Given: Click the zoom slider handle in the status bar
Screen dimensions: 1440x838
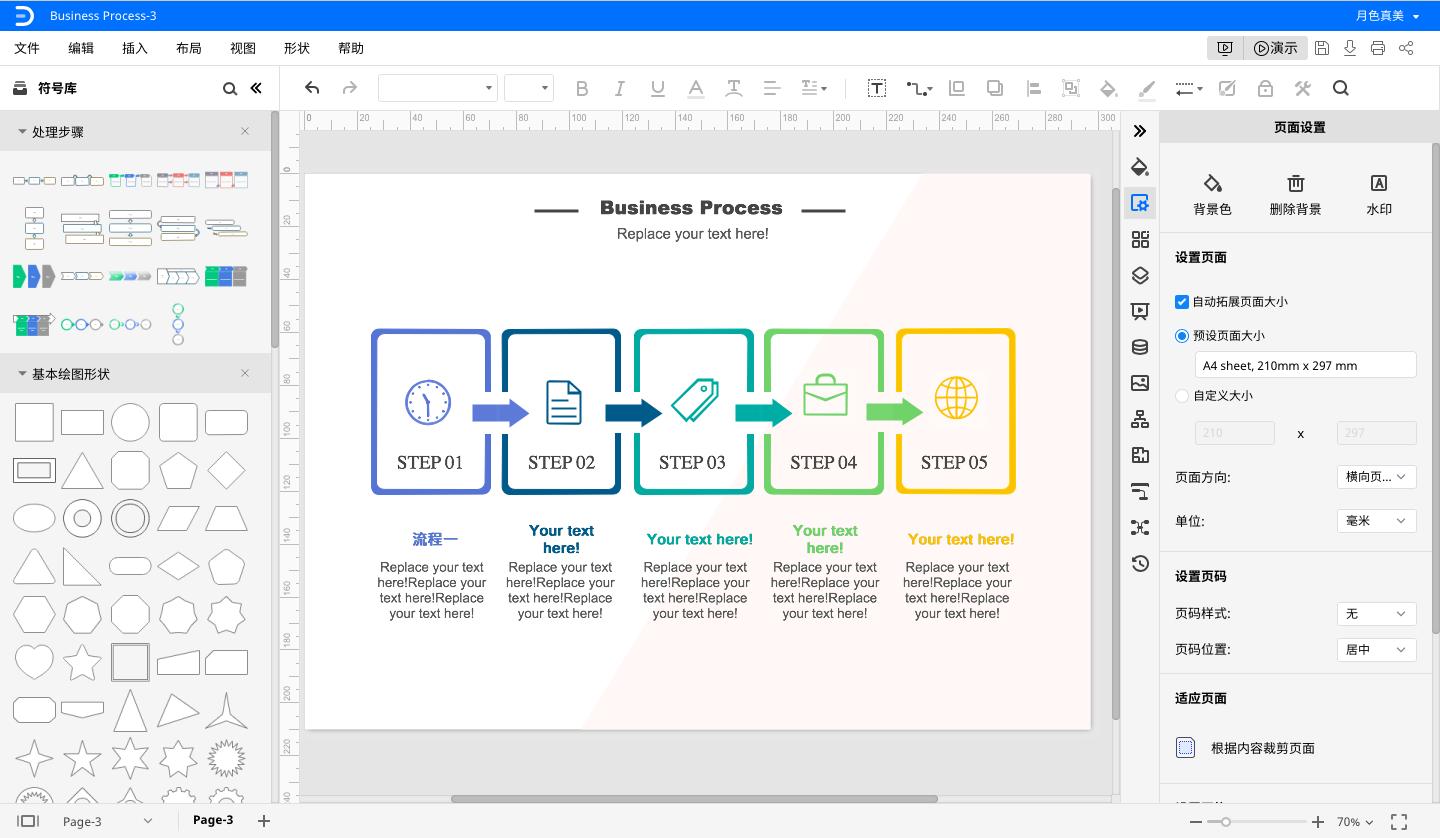Looking at the screenshot, I should pos(1226,822).
